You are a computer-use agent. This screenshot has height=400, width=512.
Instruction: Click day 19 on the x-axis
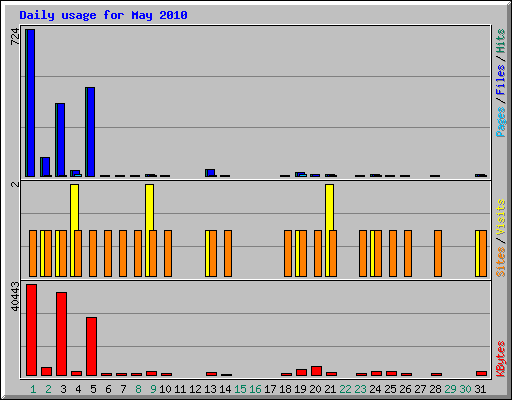coord(300,389)
